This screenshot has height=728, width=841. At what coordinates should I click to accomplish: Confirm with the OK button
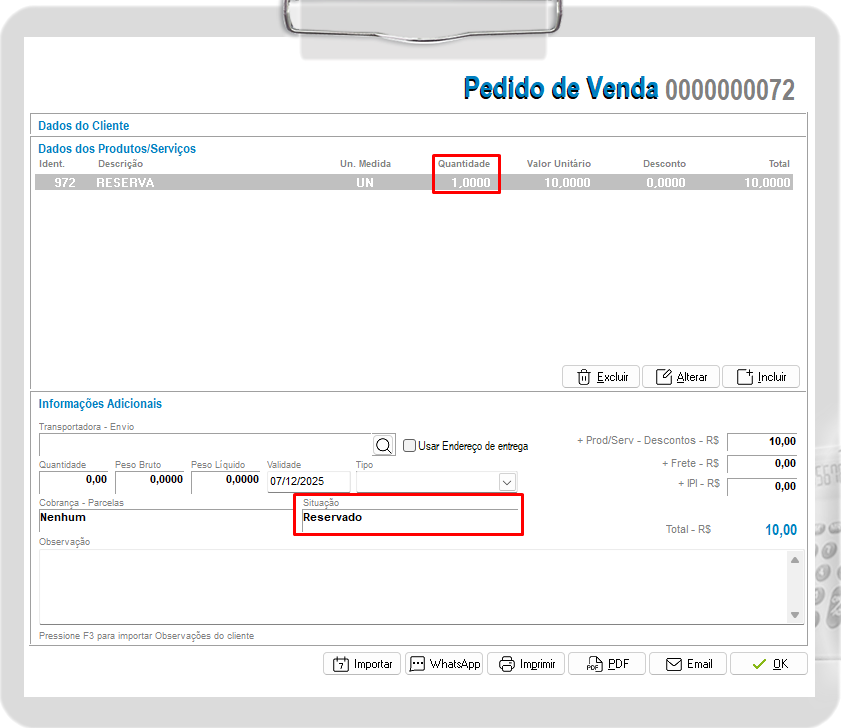(x=768, y=664)
